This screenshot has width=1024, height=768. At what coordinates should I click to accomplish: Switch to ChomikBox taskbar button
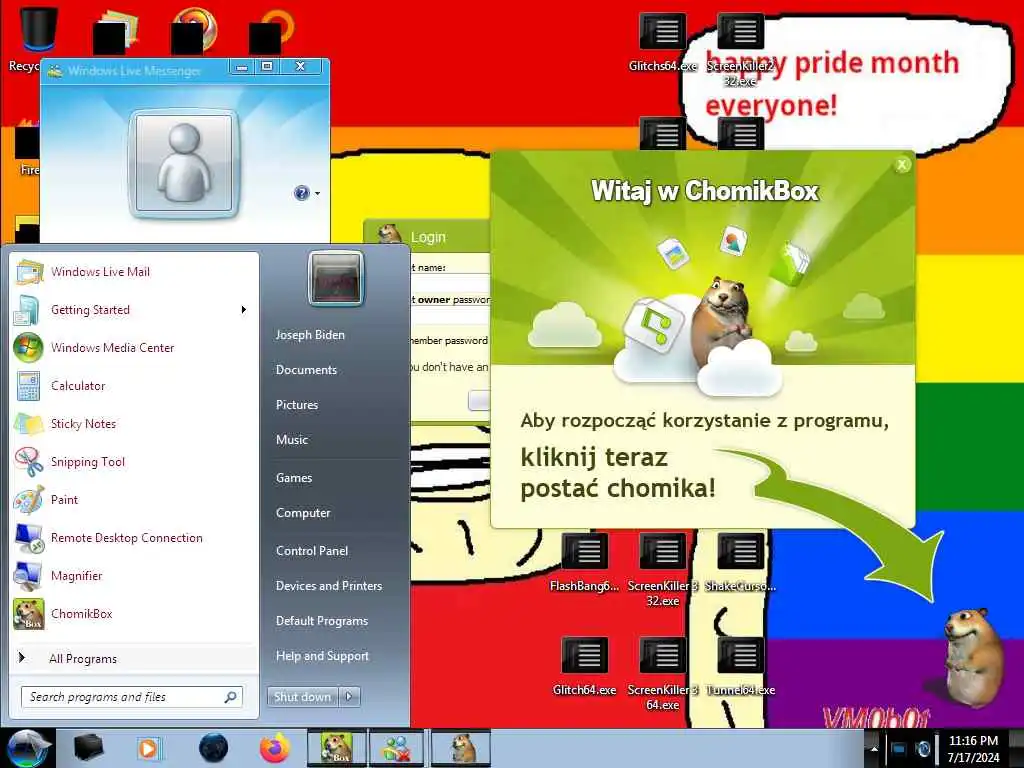[x=336, y=748]
